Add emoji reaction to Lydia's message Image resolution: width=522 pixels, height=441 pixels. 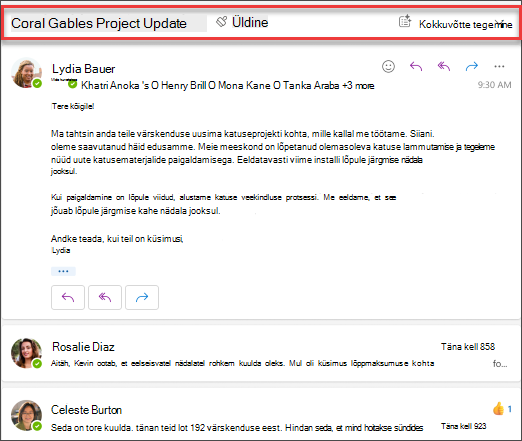pos(388,66)
